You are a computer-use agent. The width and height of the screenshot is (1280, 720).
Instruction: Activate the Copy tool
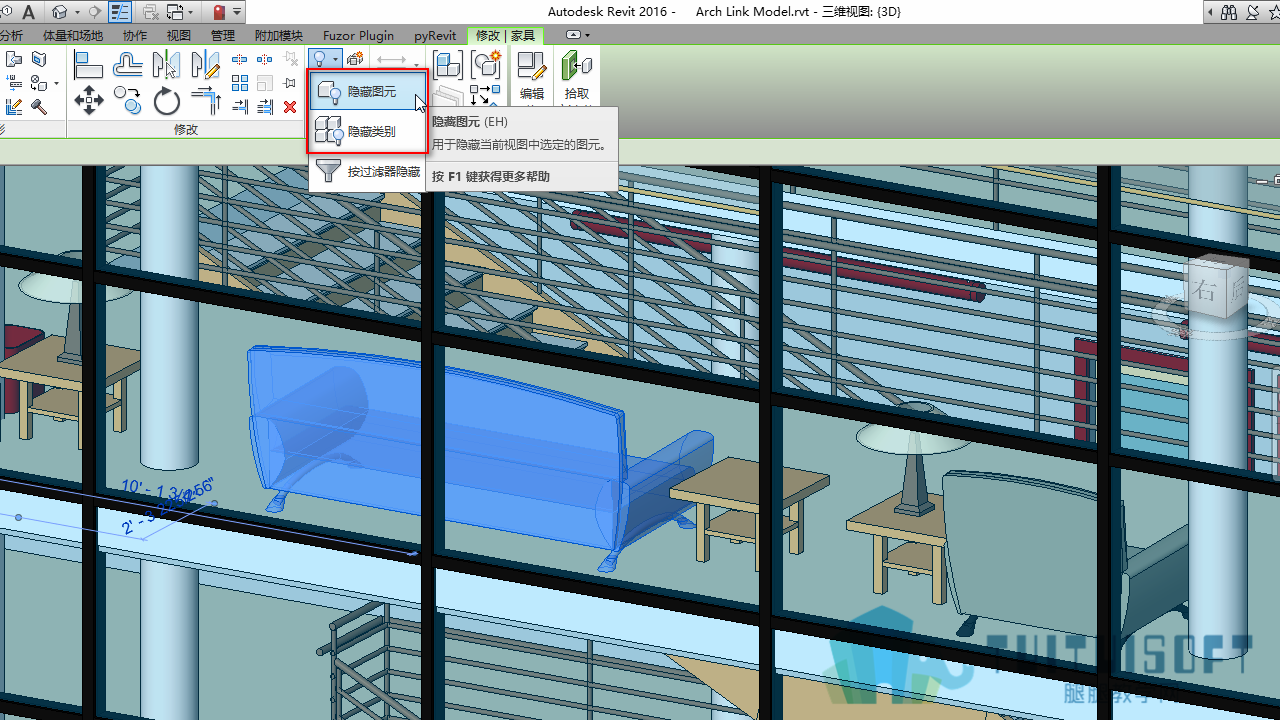pos(127,101)
